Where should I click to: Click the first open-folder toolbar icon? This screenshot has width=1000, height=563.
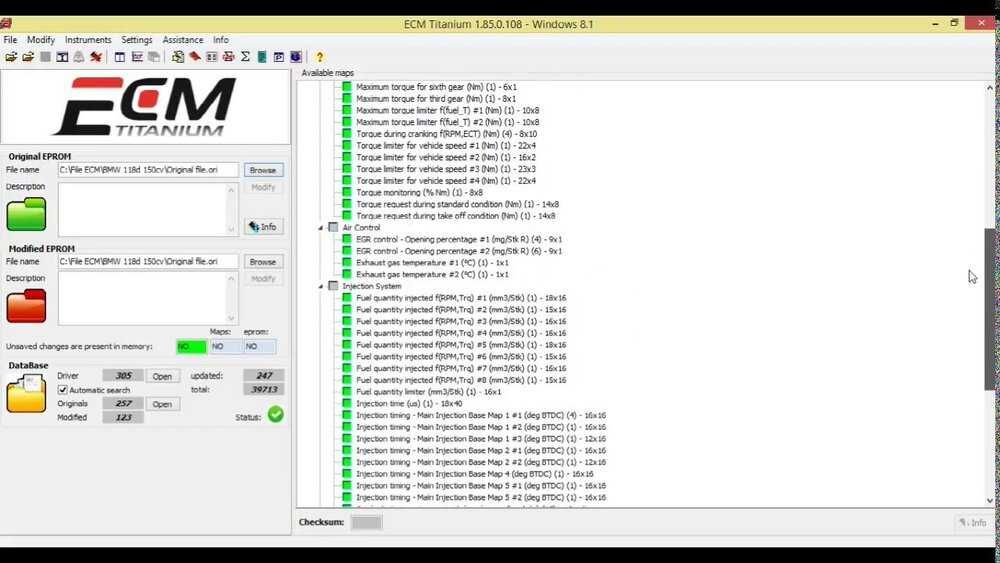[x=11, y=57]
